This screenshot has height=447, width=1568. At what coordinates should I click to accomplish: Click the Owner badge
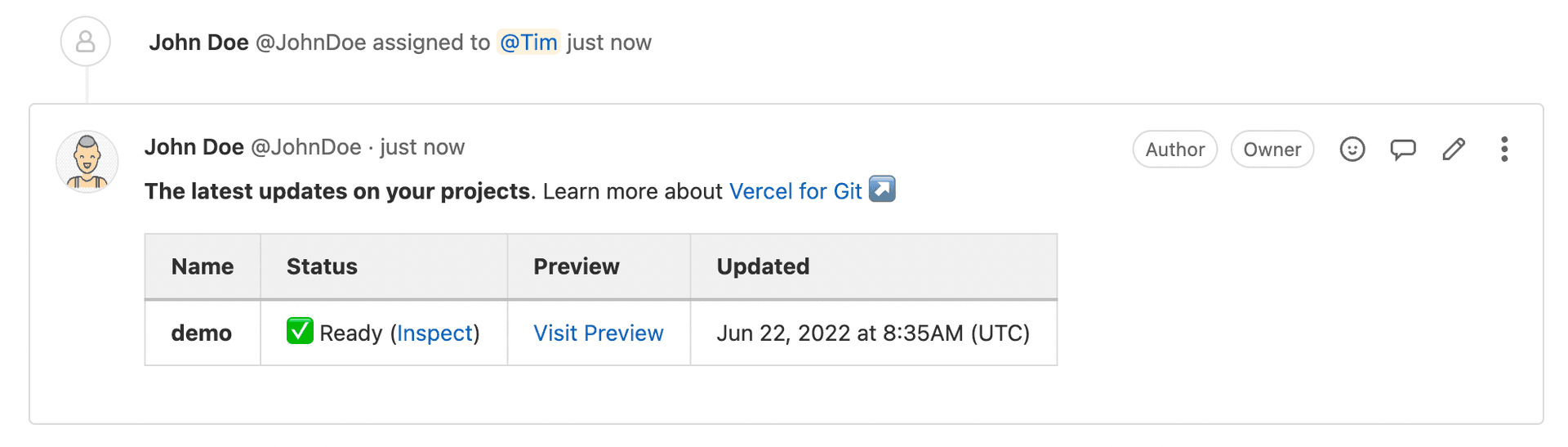click(1272, 150)
